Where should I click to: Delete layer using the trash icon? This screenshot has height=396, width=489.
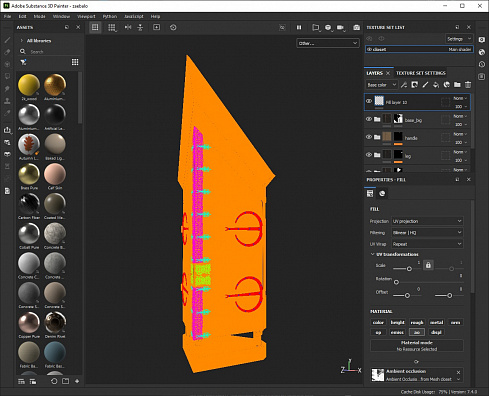[x=468, y=85]
